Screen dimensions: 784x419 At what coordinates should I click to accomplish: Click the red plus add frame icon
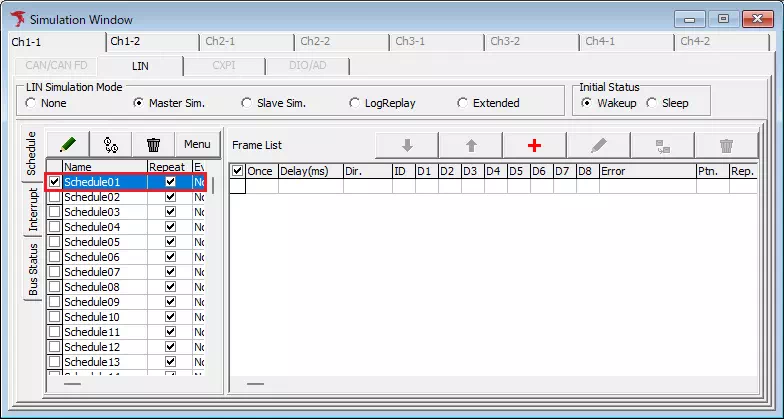(x=534, y=145)
